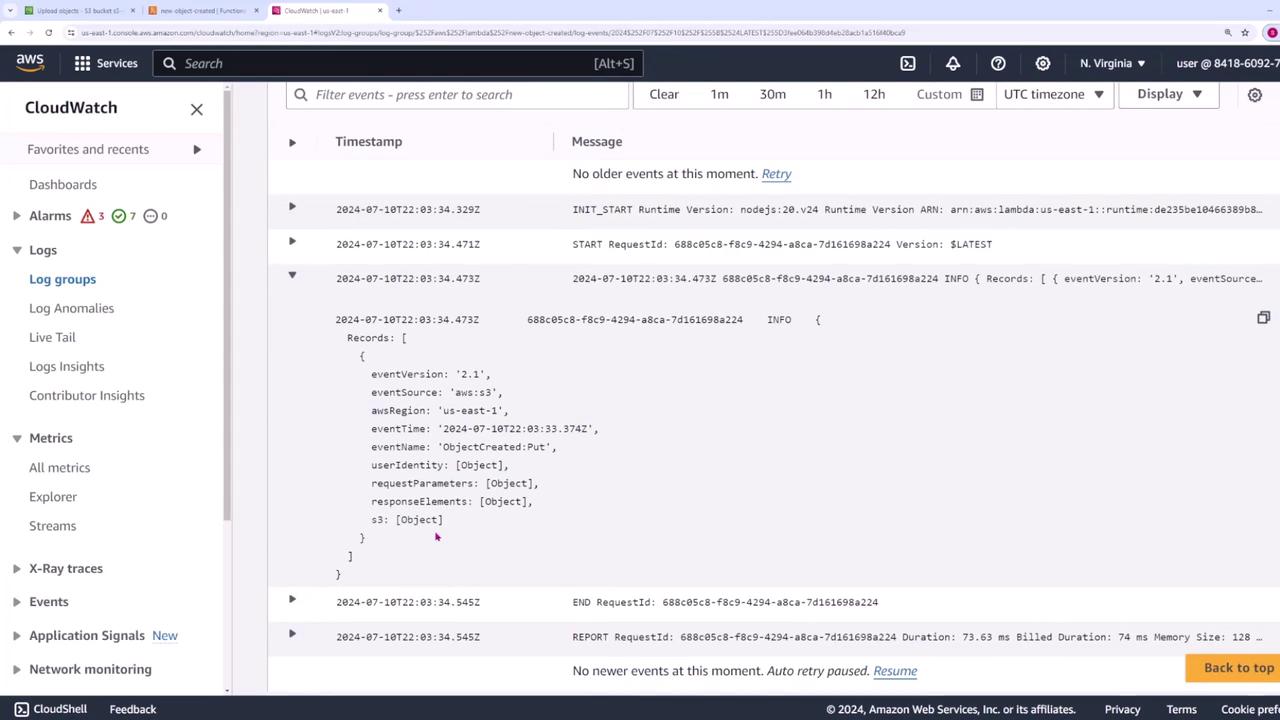Open Live Tail in sidebar
Screen dimensions: 1280x720
[x=52, y=337]
